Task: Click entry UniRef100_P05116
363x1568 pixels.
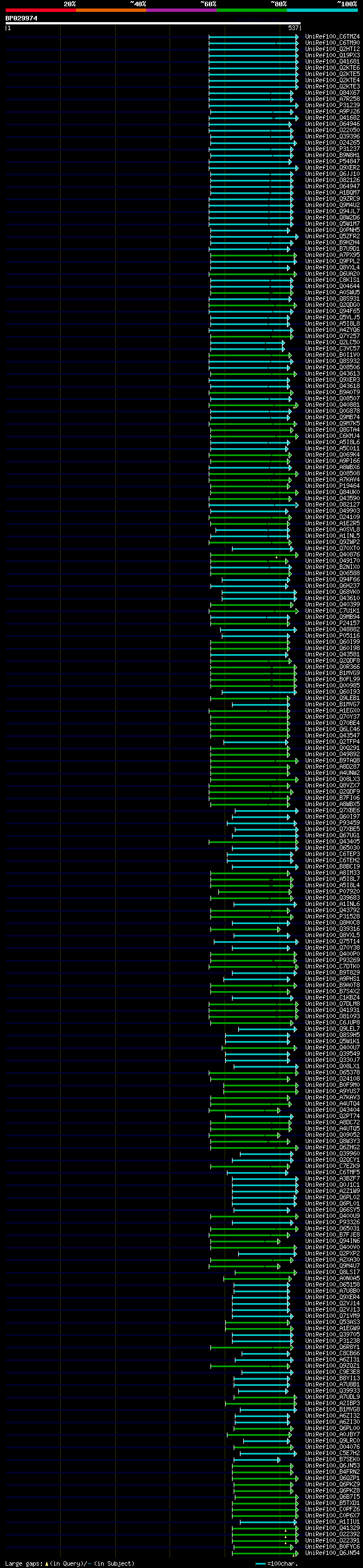Action: pos(332,635)
